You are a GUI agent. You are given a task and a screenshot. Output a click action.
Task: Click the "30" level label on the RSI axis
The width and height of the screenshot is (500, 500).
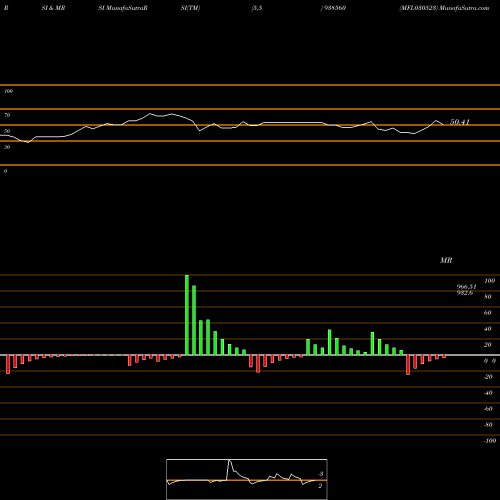coord(7,147)
